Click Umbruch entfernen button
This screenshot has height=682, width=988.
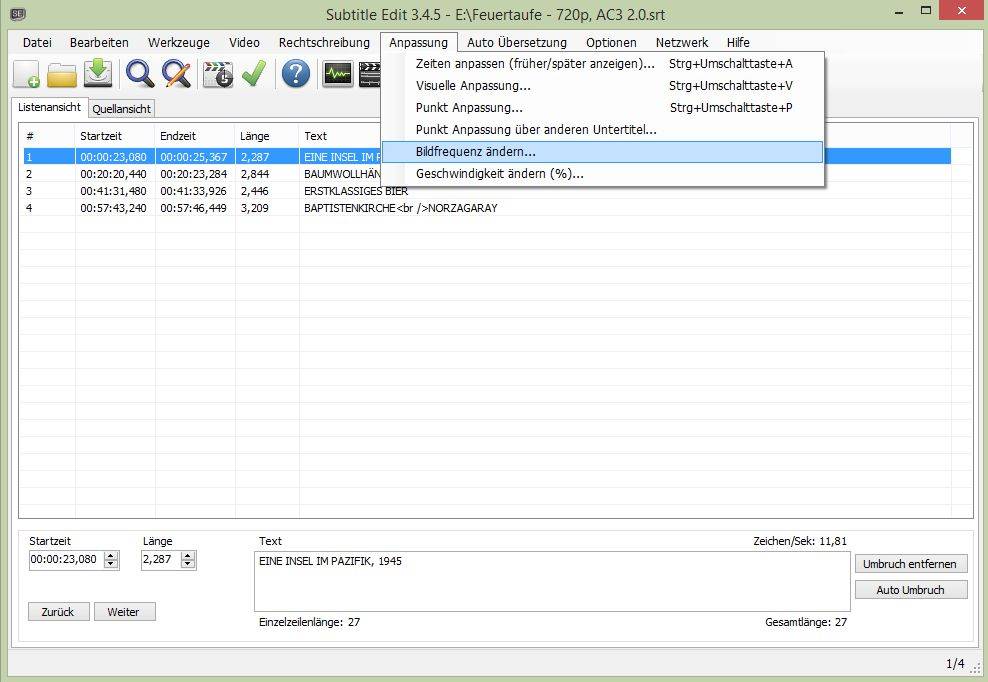[910, 564]
